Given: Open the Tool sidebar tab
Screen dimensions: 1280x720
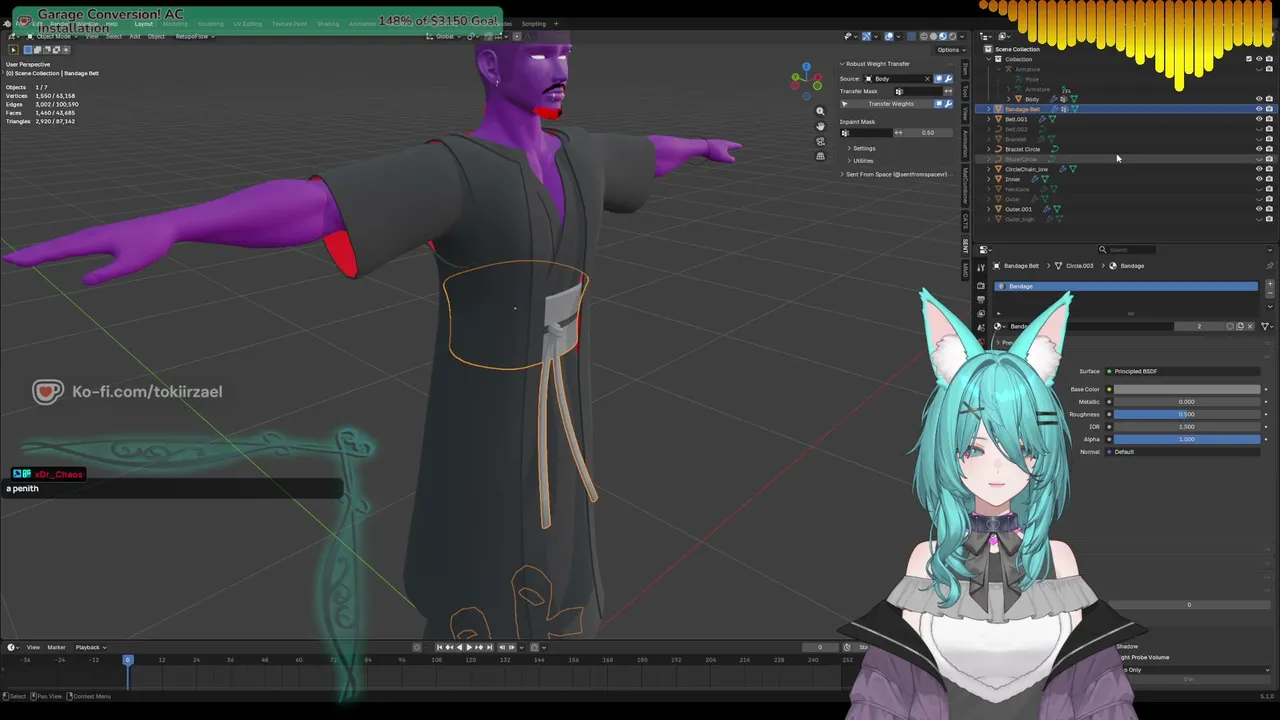Looking at the screenshot, I should 965,91.
